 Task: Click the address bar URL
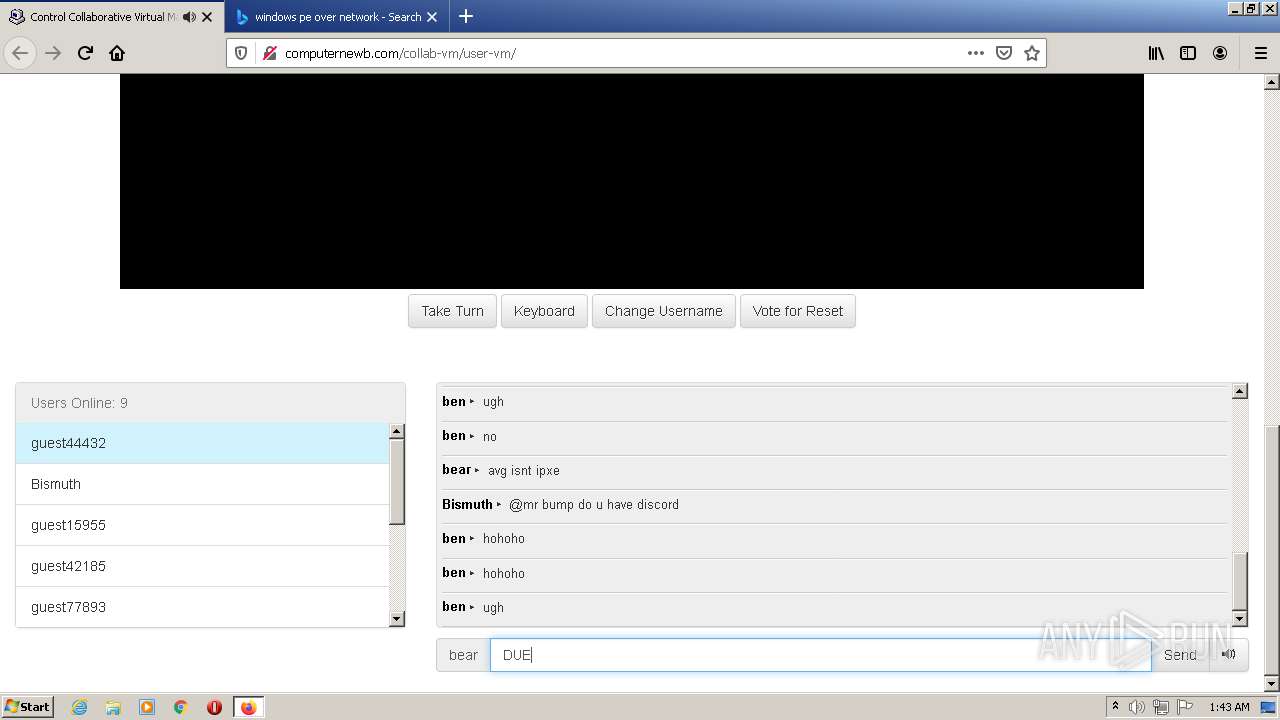400,53
